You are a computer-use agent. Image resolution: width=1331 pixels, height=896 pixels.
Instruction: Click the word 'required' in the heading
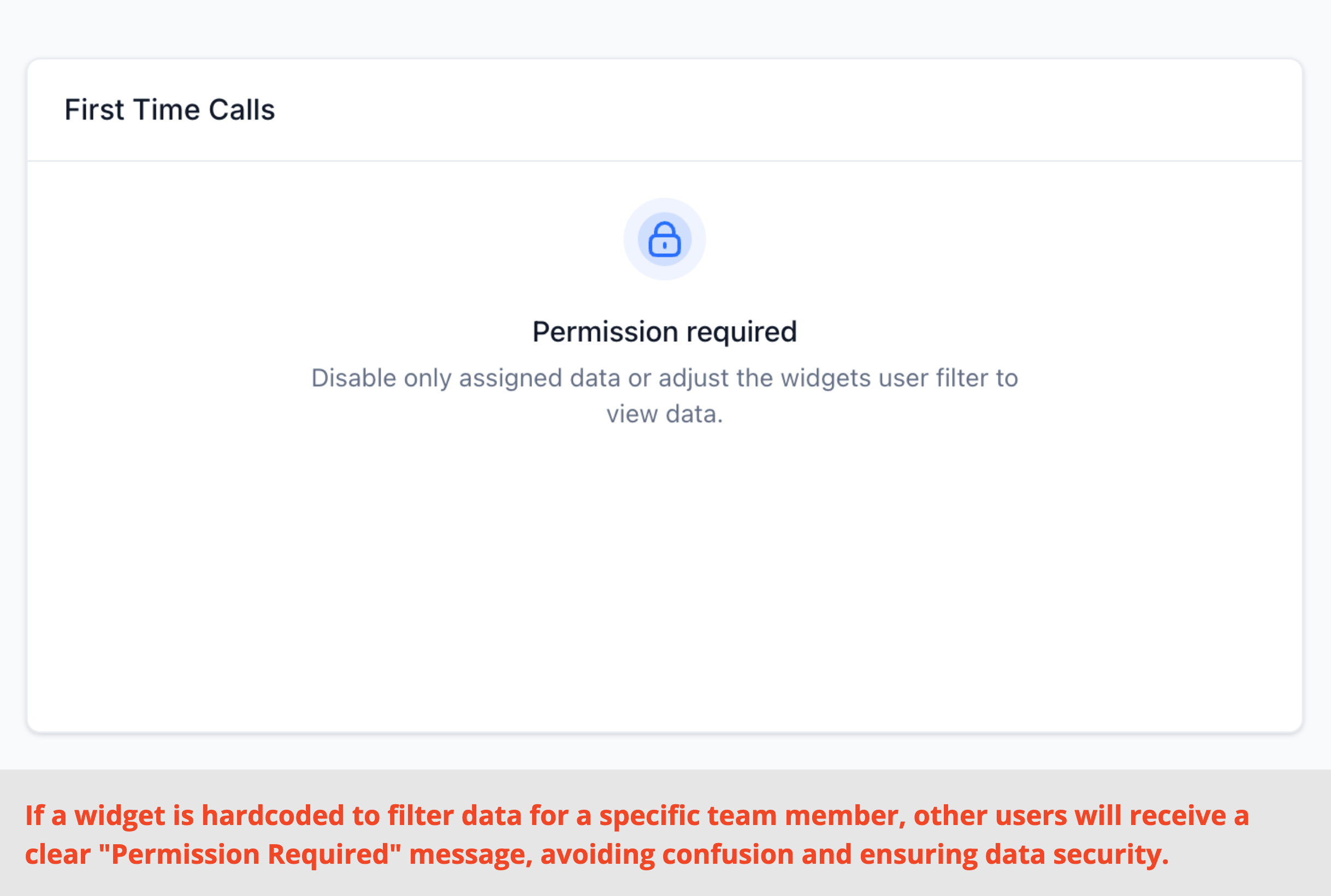tap(742, 331)
